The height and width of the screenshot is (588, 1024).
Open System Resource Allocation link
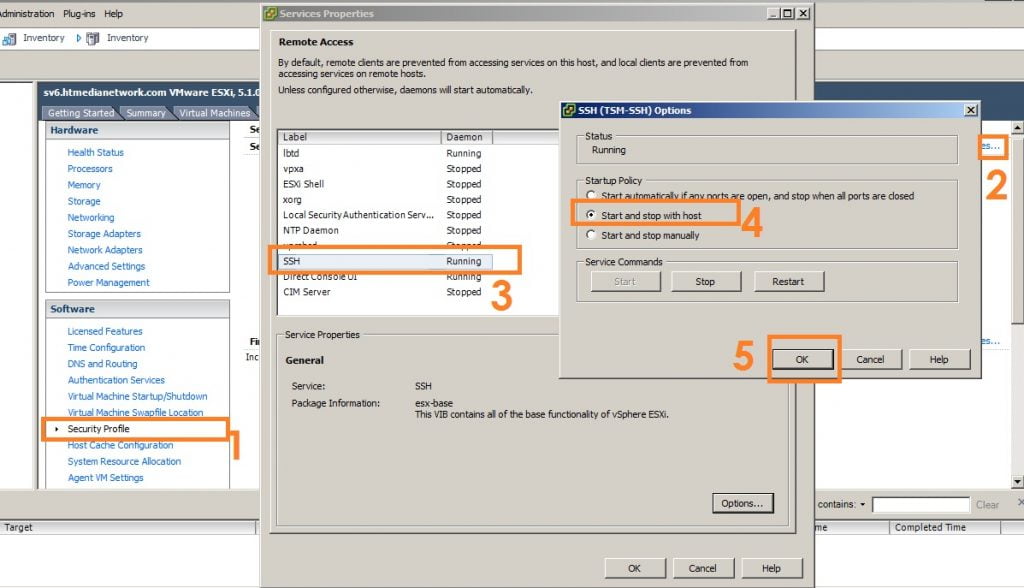[x=124, y=462]
